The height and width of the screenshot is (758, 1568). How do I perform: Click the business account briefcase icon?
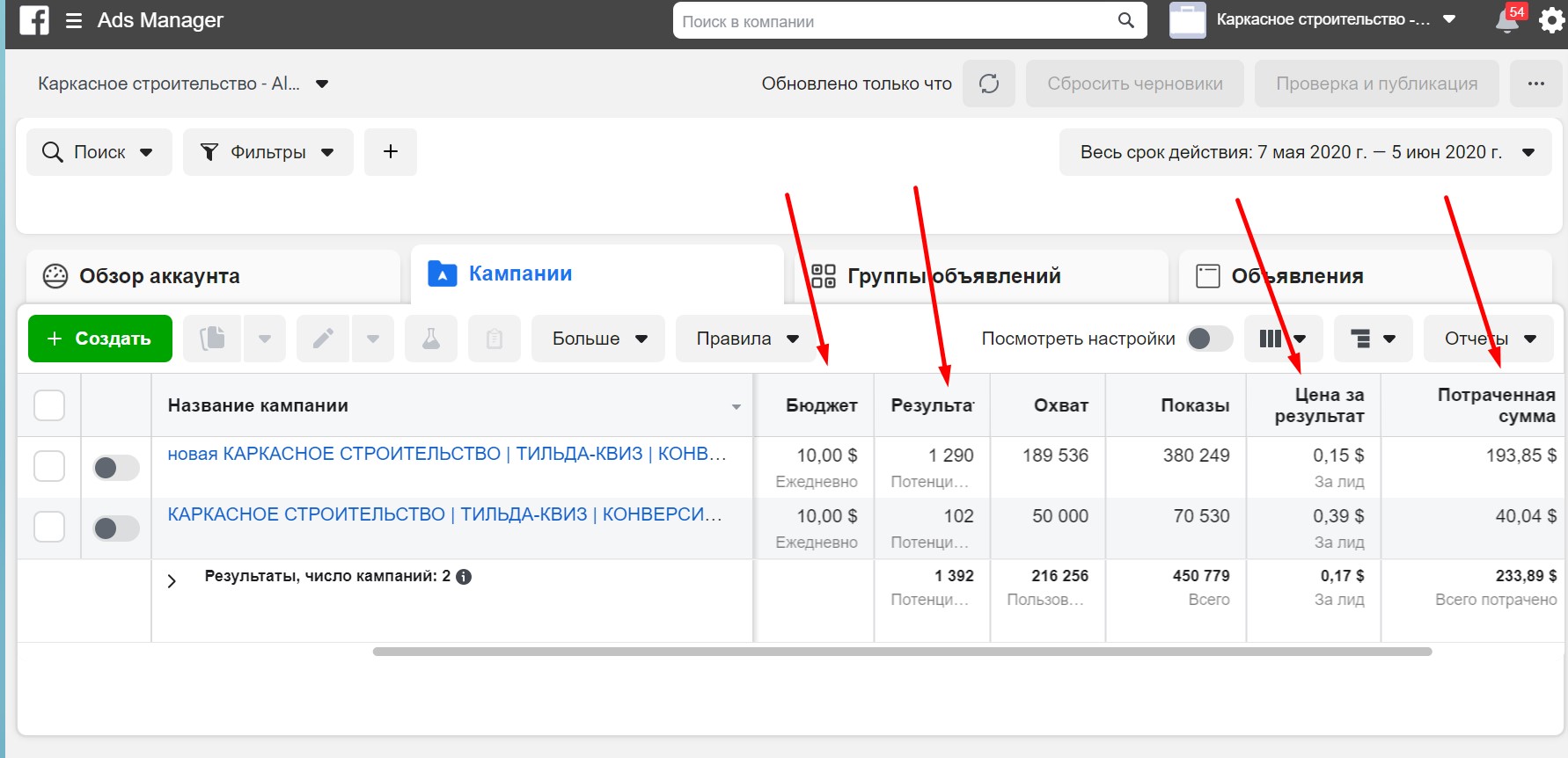click(x=1187, y=20)
